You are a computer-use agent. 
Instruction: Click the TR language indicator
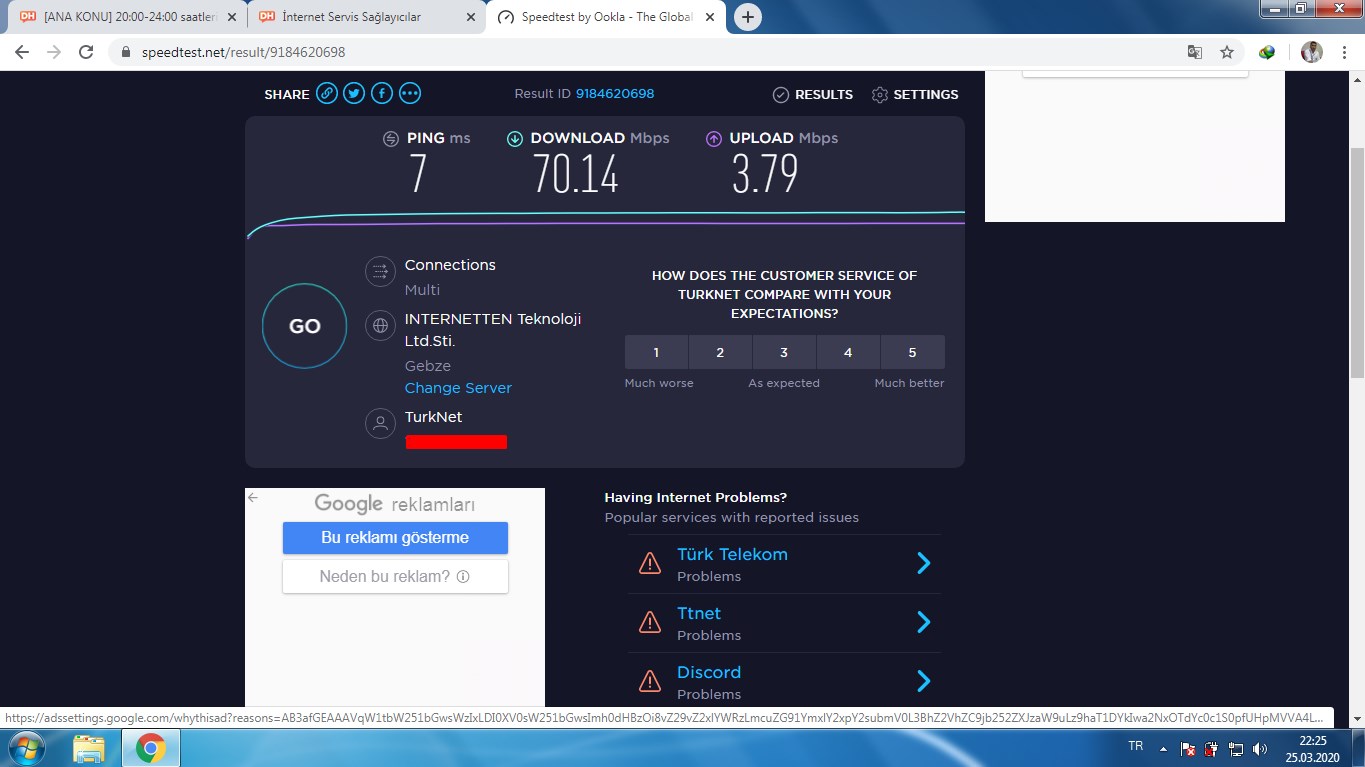[x=1136, y=746]
